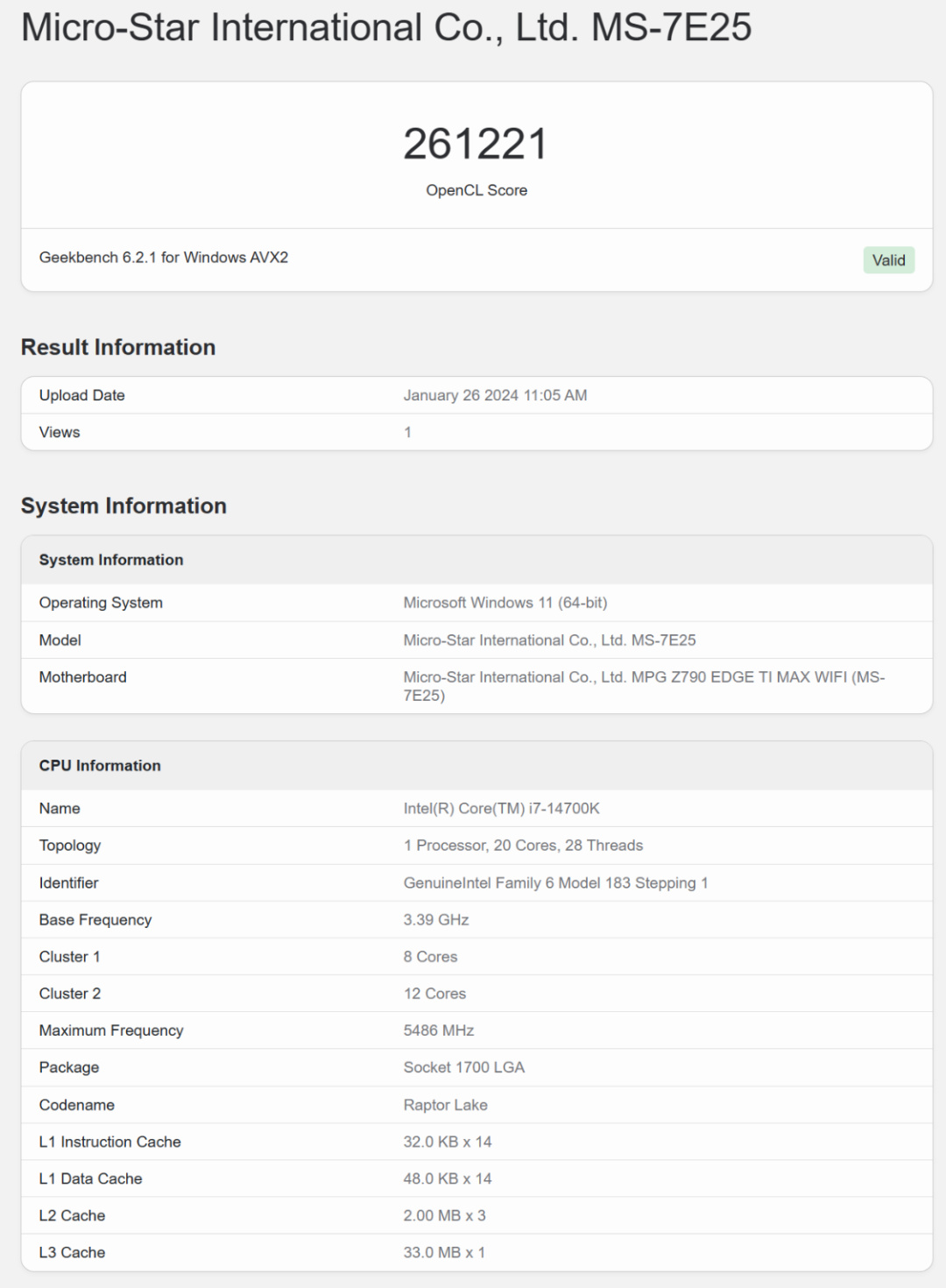946x1288 pixels.
Task: Click the upload date January 26 2024 value
Action: [x=495, y=395]
